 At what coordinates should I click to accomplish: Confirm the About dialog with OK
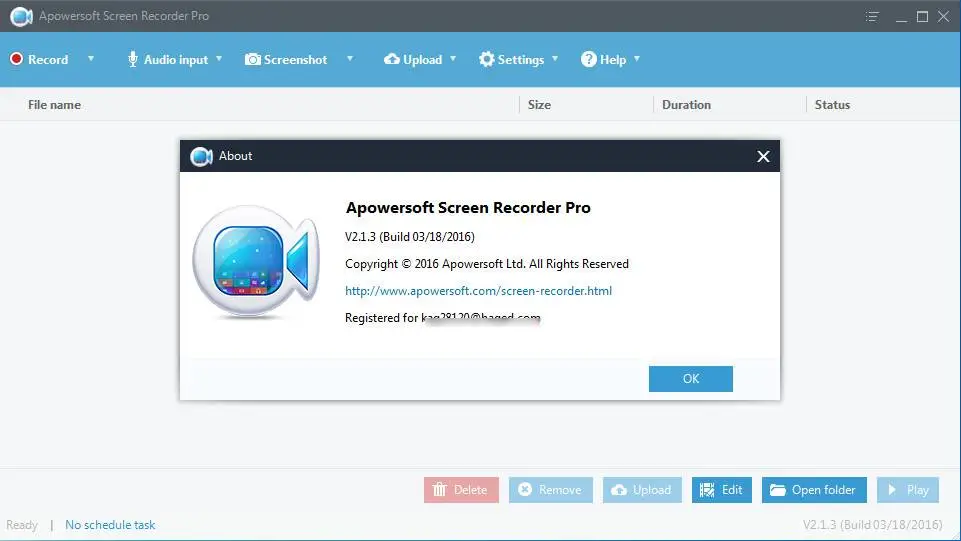click(691, 379)
